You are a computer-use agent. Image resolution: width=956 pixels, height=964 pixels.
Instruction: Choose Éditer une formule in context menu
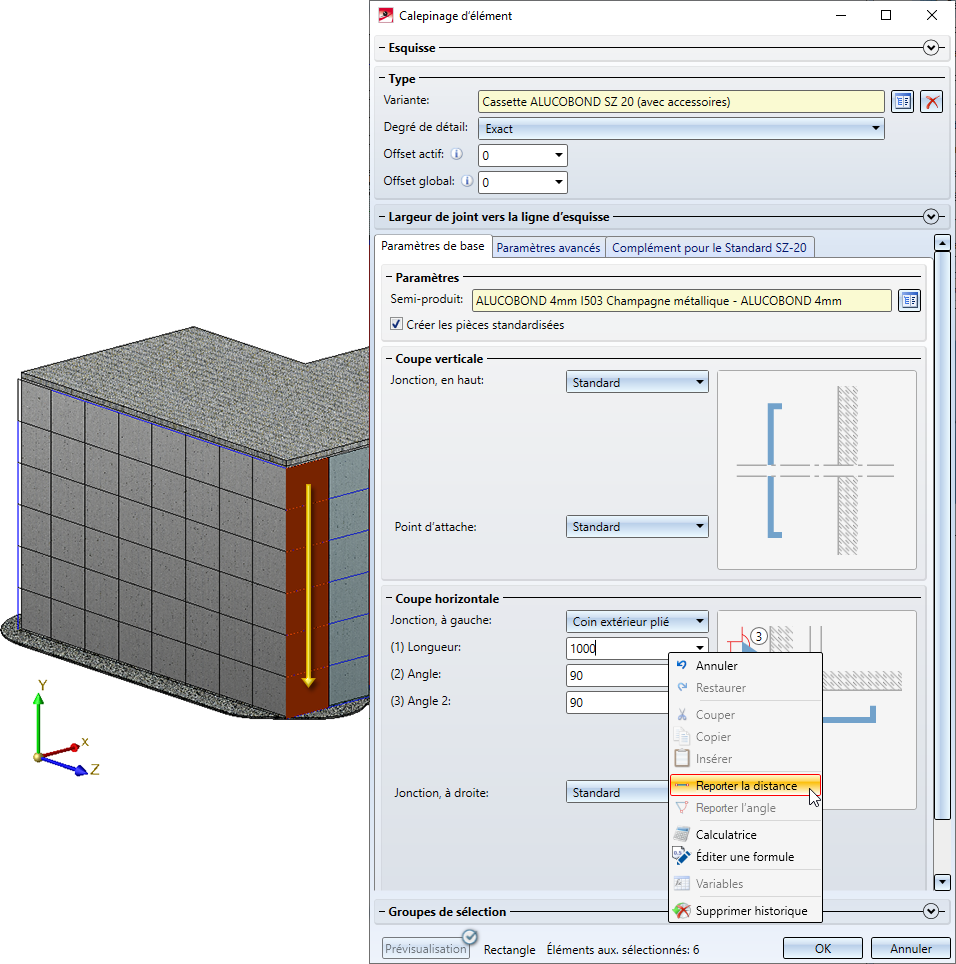click(x=744, y=856)
